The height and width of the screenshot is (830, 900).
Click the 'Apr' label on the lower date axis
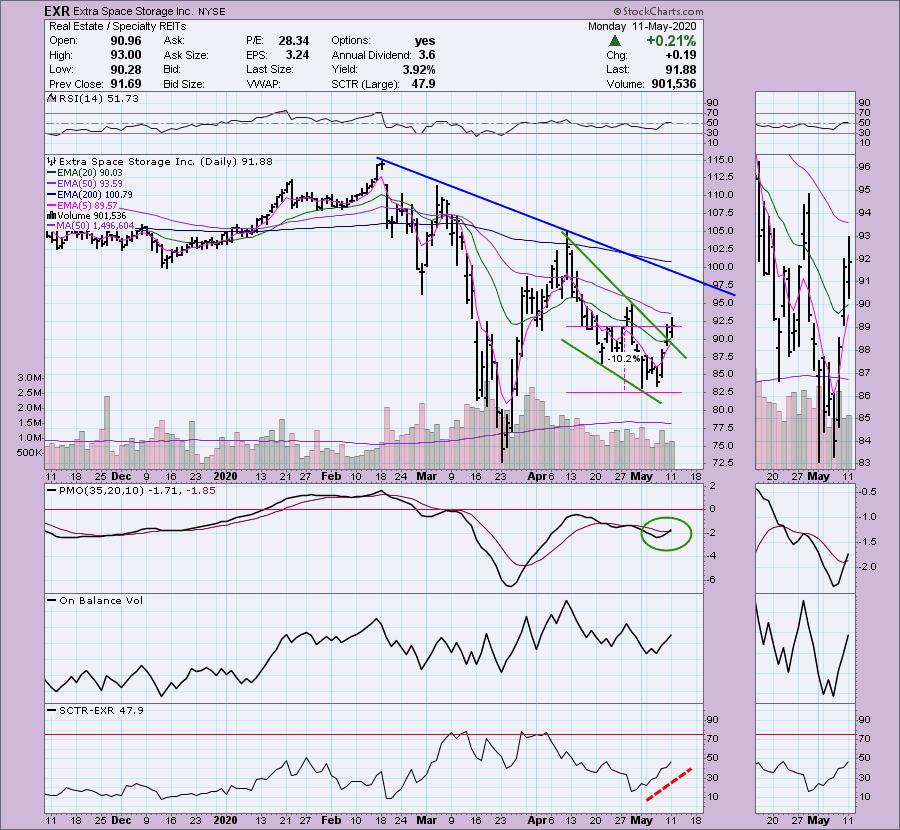[535, 821]
